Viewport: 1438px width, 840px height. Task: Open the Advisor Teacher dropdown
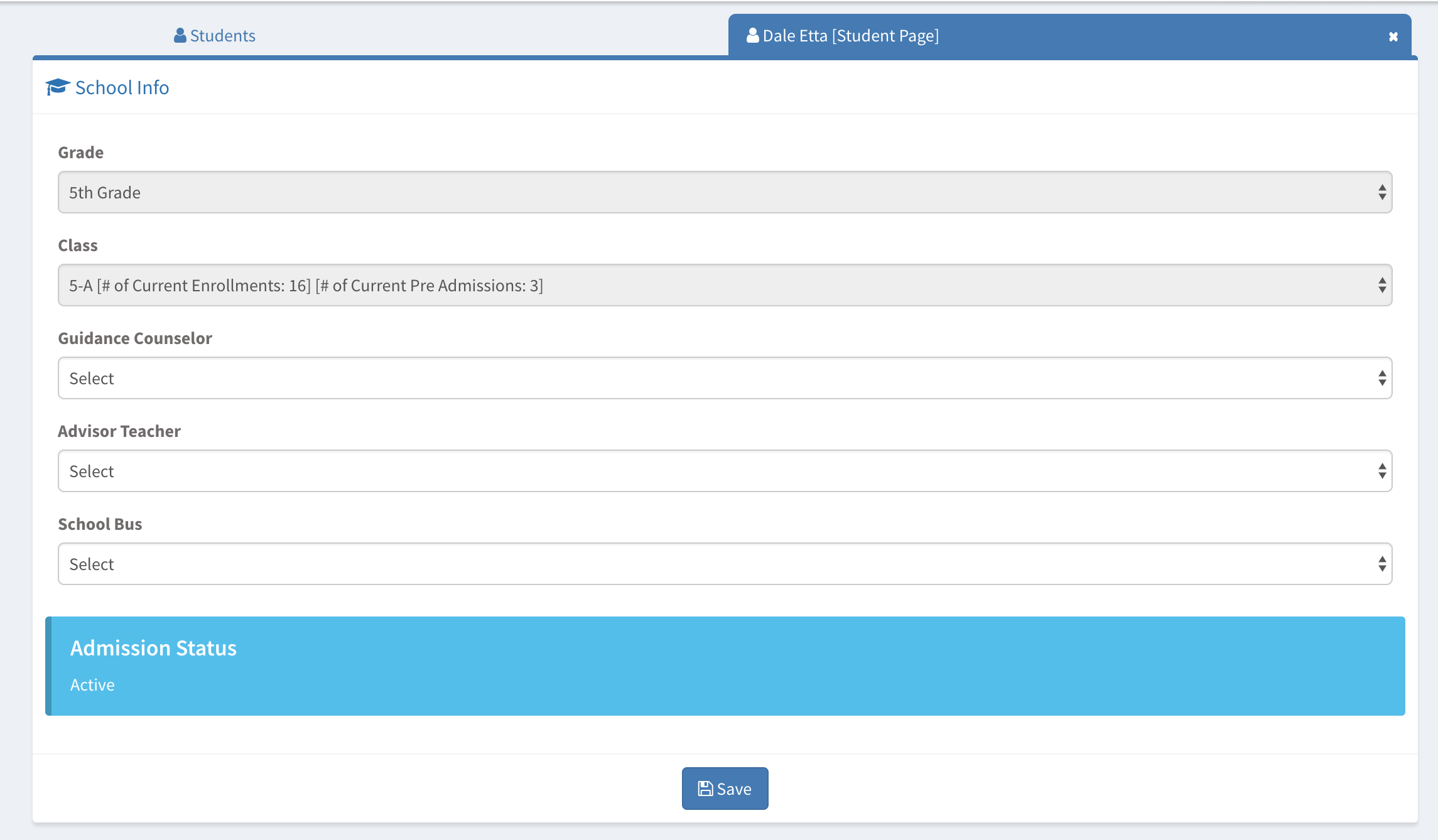[x=725, y=471]
